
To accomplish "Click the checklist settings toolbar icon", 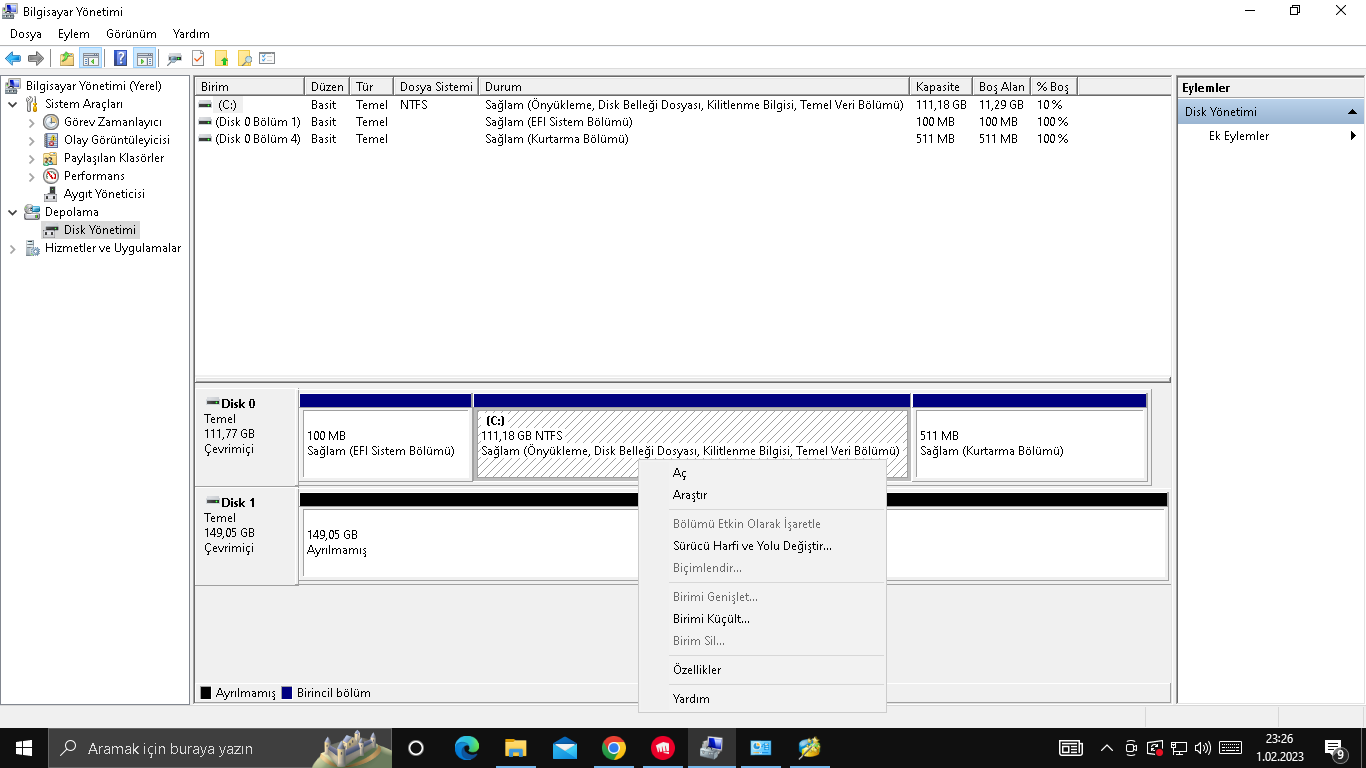I will [267, 59].
